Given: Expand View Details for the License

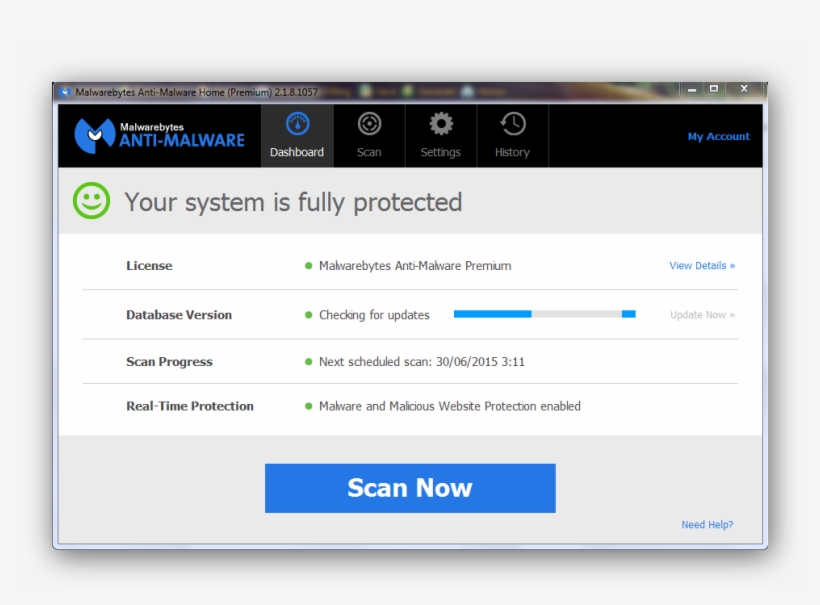Looking at the screenshot, I should [701, 266].
